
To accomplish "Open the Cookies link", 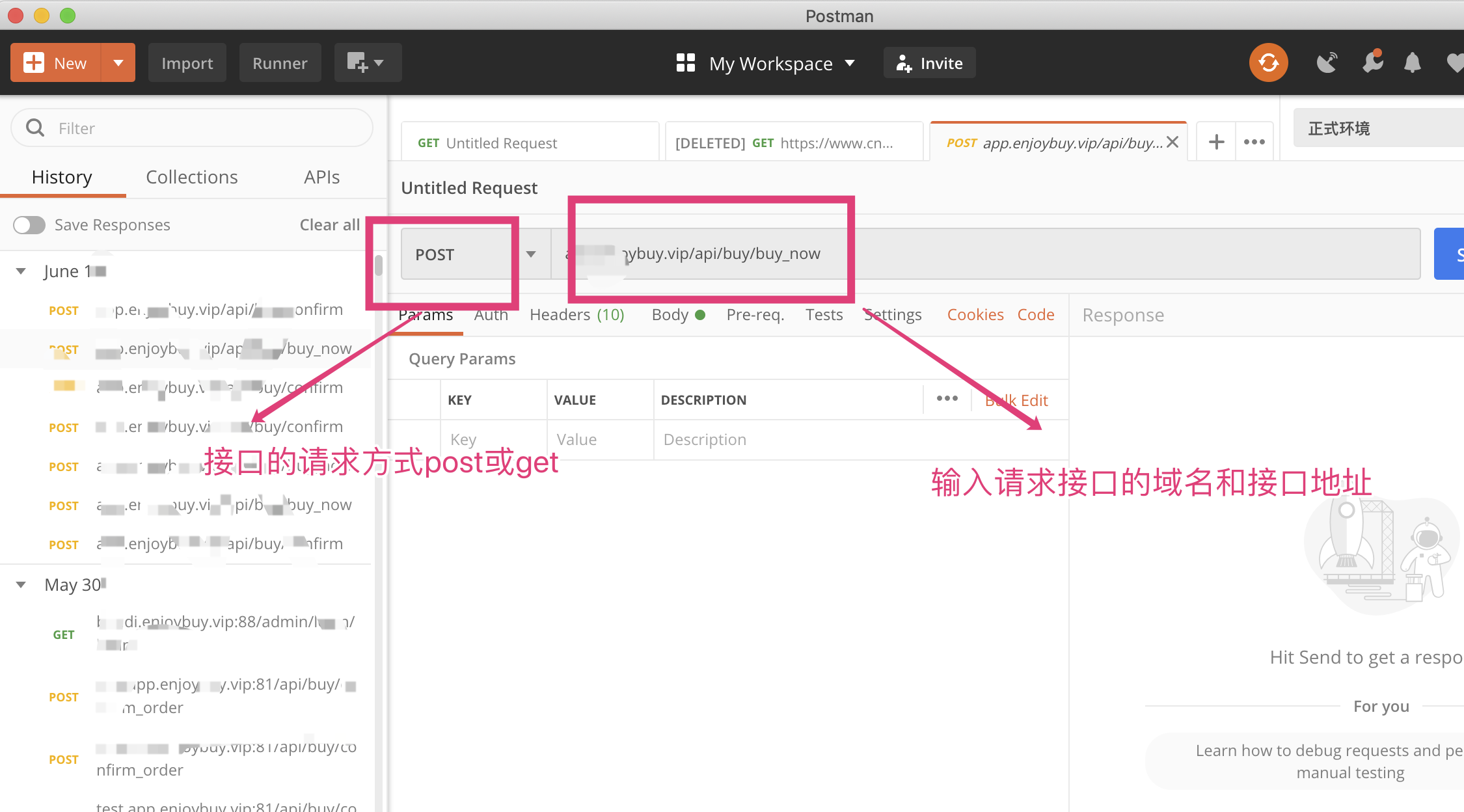I will click(975, 315).
